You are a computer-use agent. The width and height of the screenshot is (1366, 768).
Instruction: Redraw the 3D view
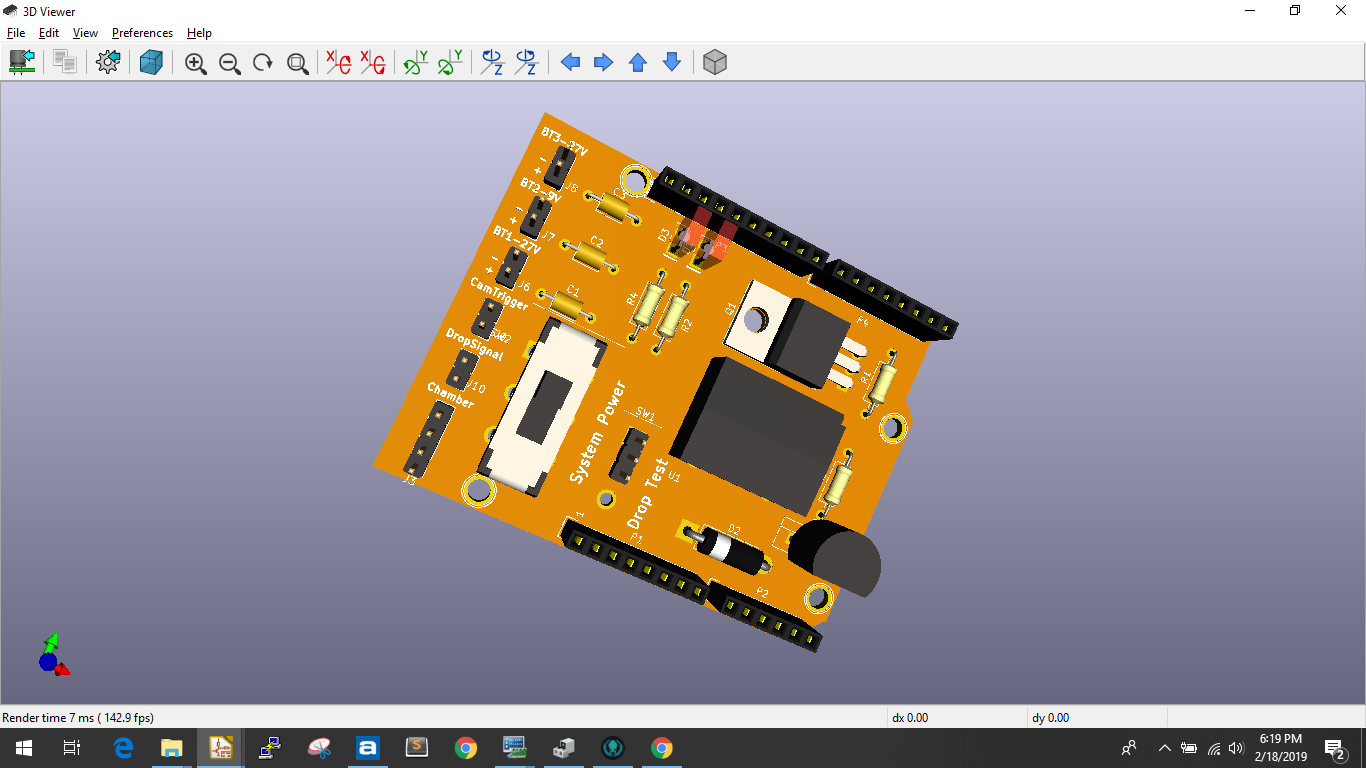click(x=263, y=63)
